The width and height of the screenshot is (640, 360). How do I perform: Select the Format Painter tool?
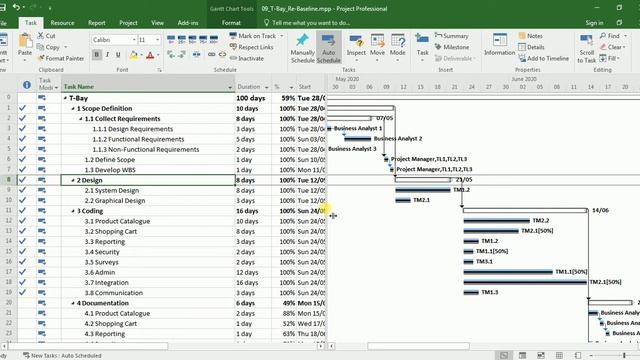(61, 58)
